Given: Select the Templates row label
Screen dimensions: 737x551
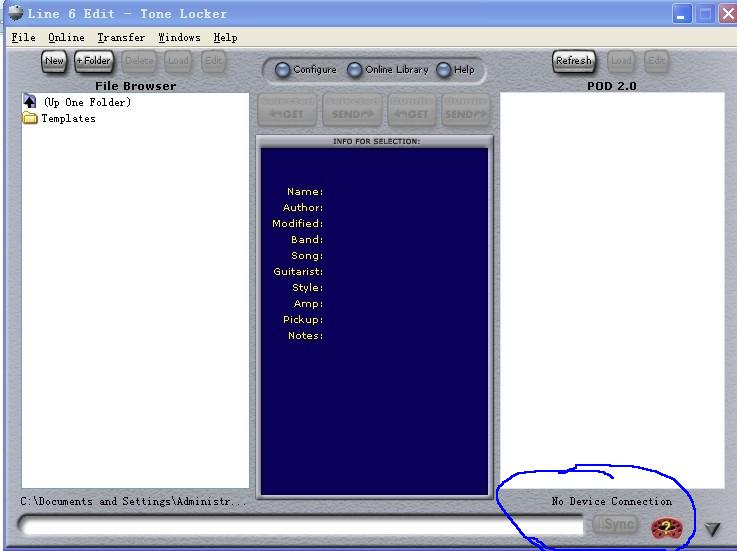Looking at the screenshot, I should pos(68,118).
